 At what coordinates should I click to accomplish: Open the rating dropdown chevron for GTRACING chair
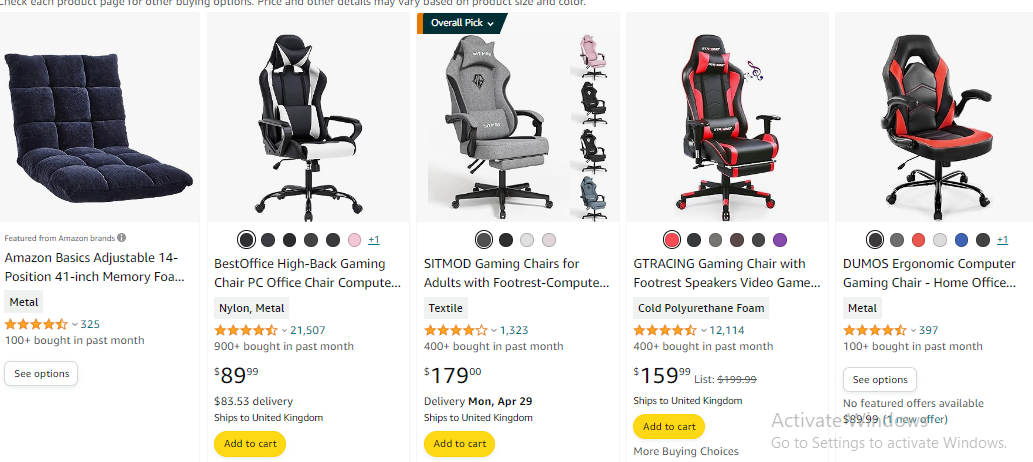tap(703, 330)
